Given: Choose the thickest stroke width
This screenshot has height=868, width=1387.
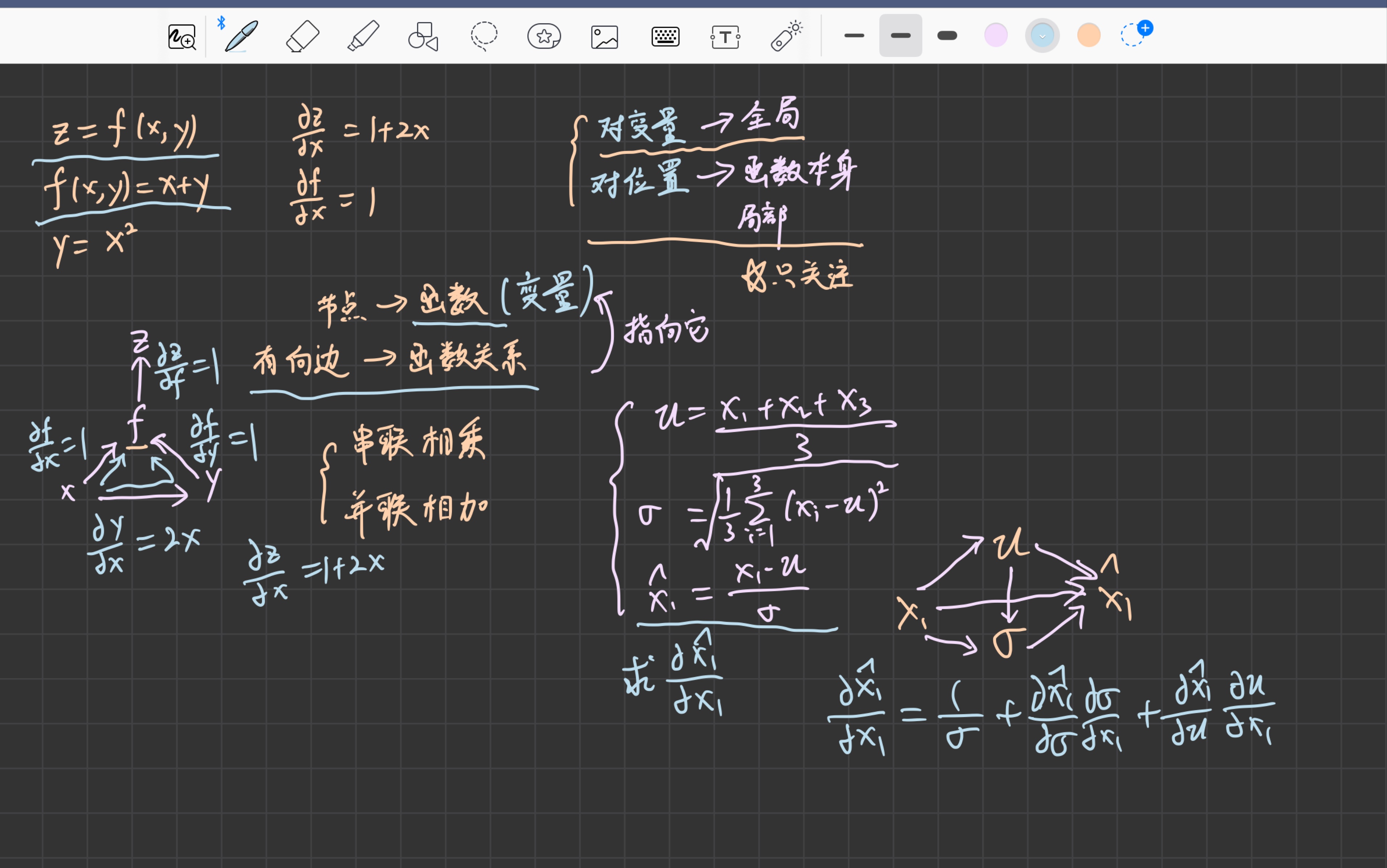Looking at the screenshot, I should [947, 36].
